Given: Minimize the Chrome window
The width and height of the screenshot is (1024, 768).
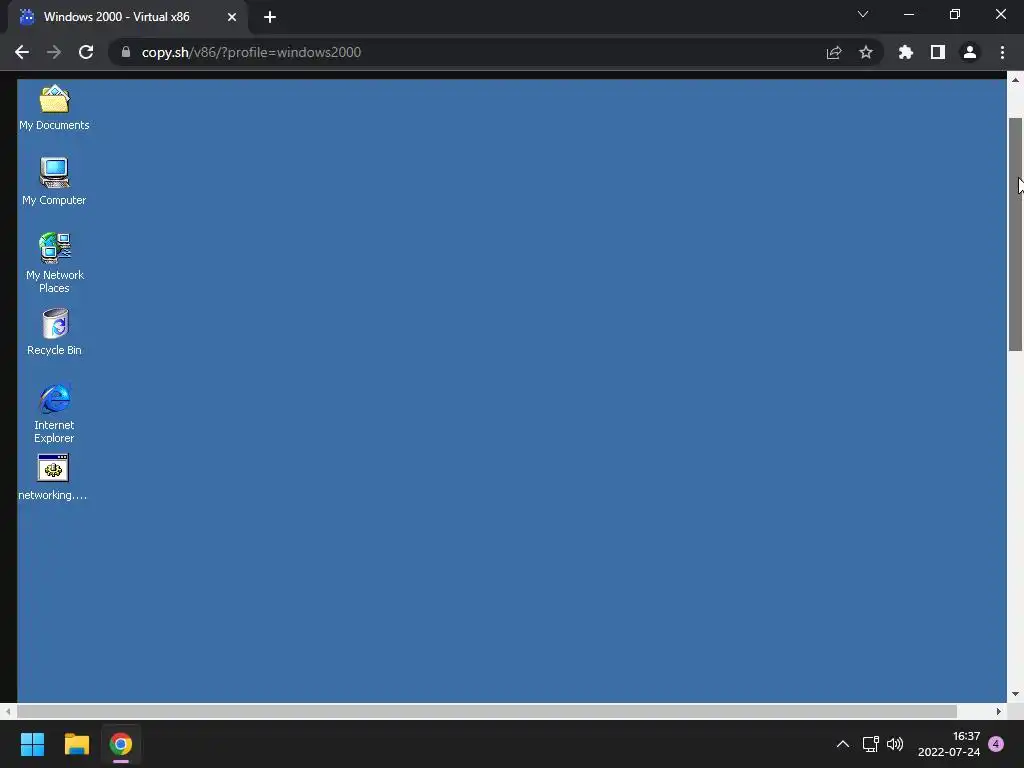Looking at the screenshot, I should (908, 14).
